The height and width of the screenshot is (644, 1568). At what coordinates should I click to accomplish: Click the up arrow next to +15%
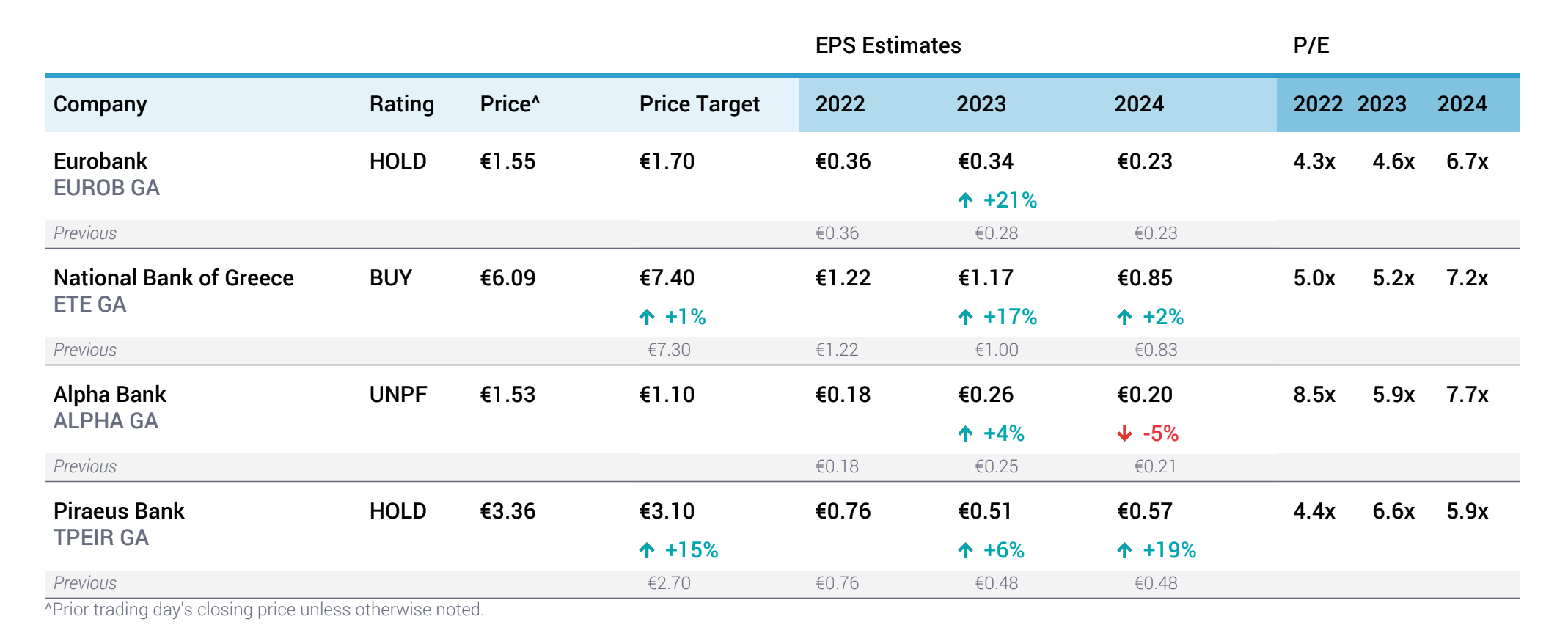click(x=646, y=550)
